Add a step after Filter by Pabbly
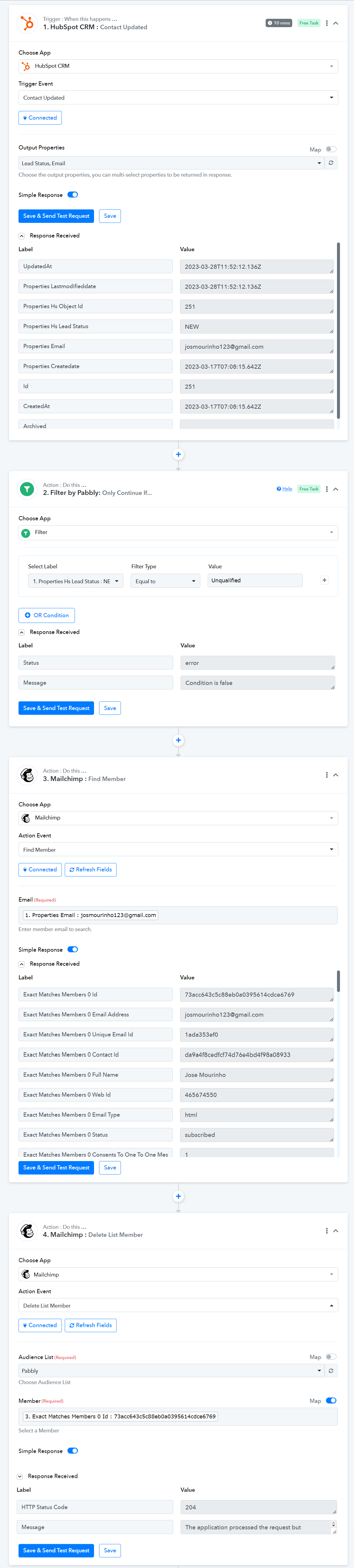 [x=178, y=741]
